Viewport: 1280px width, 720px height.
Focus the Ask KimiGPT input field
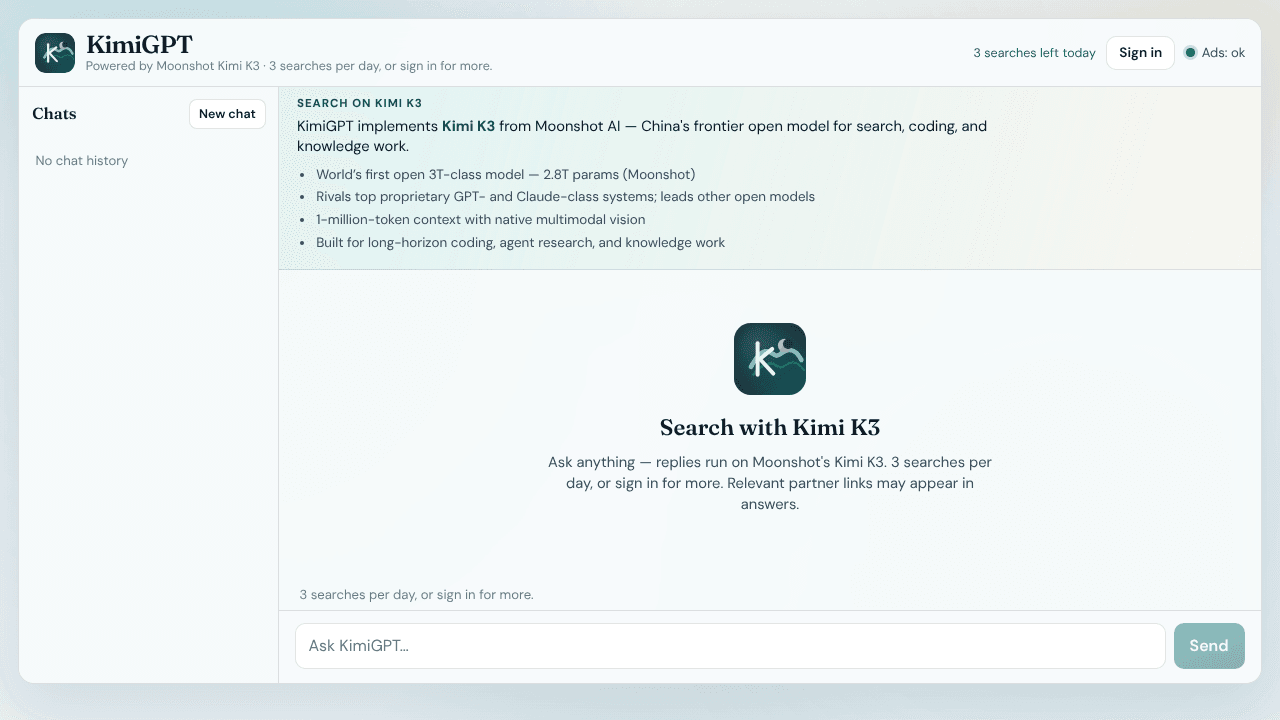(730, 646)
